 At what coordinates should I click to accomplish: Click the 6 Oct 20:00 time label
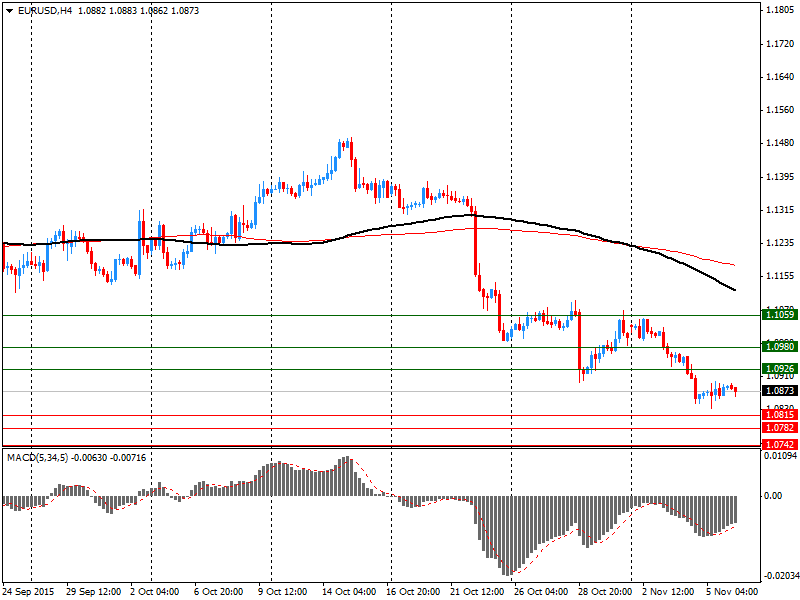pyautogui.click(x=219, y=592)
